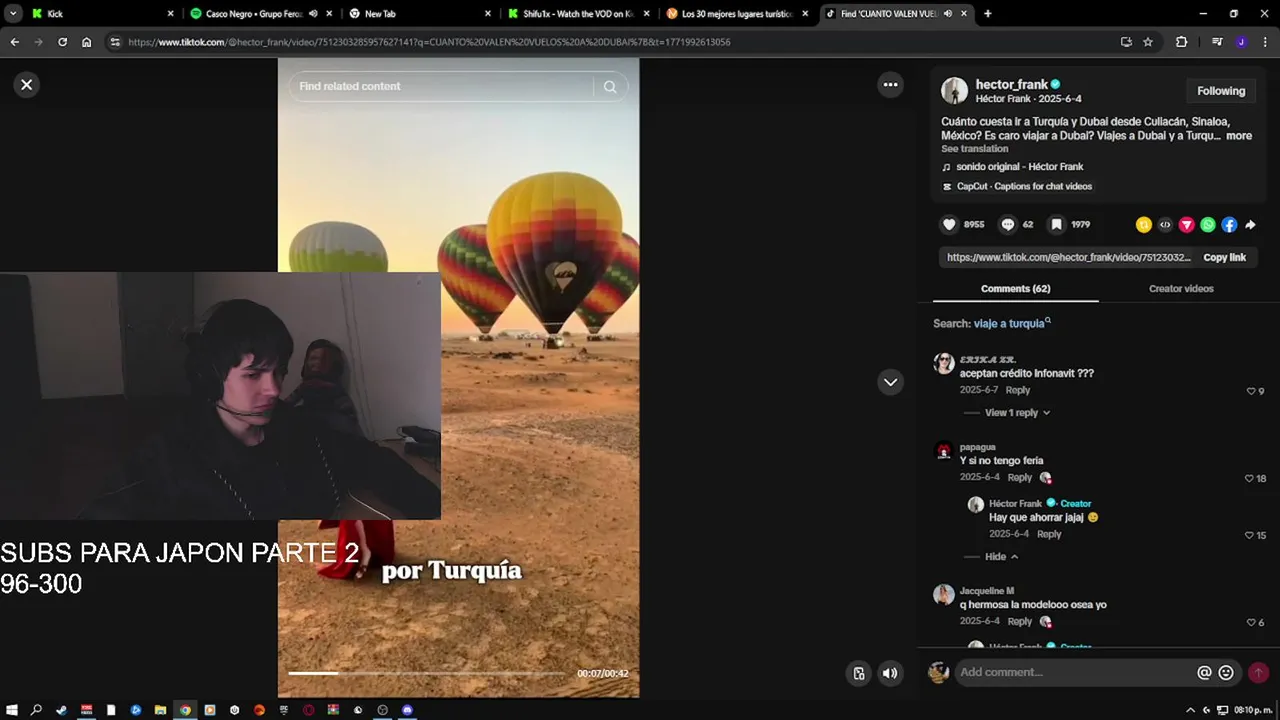Reply to papagua's comment
Image resolution: width=1280 pixels, height=720 pixels.
click(1019, 478)
